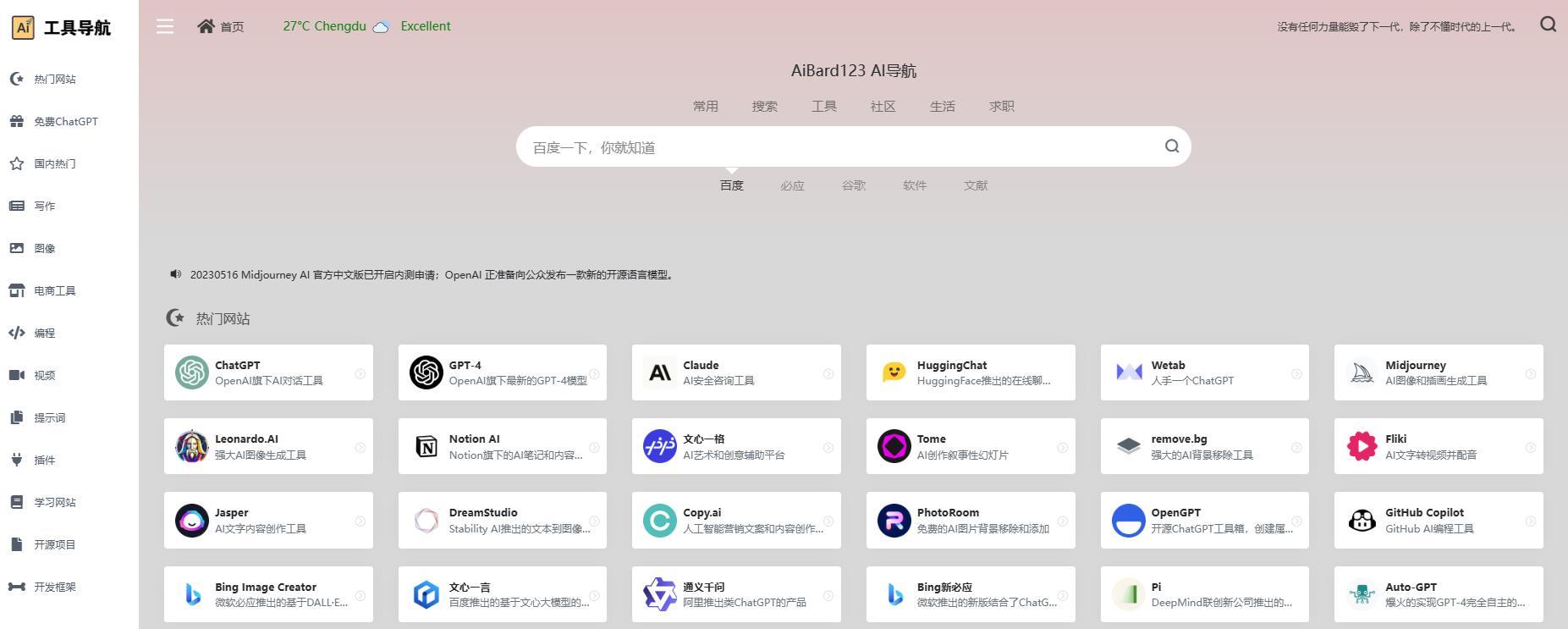Viewport: 1568px width, 629px height.
Task: Click the arrow button on the Midjourney card
Action: coord(1530,373)
